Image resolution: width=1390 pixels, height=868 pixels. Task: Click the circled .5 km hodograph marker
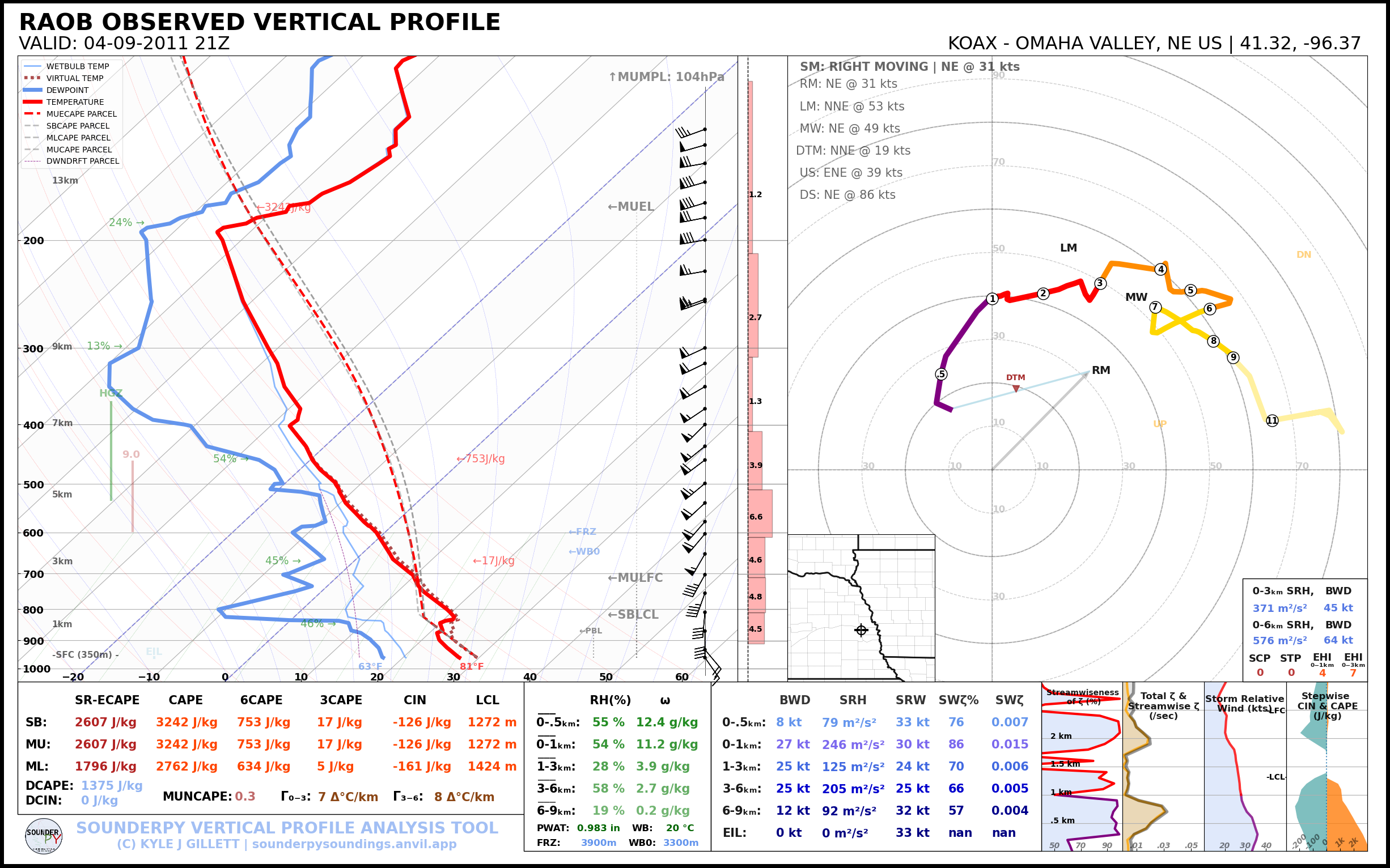(x=941, y=375)
